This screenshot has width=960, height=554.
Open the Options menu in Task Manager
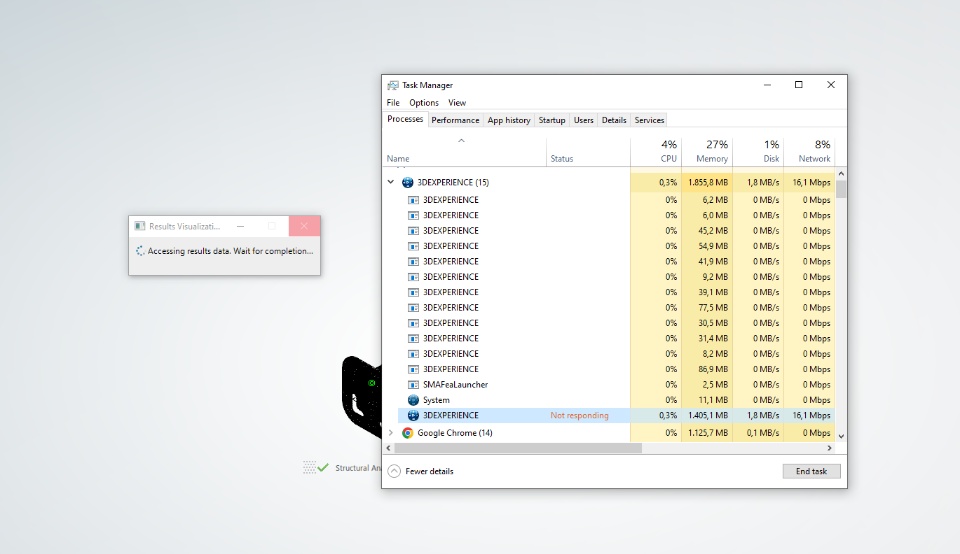pos(424,103)
